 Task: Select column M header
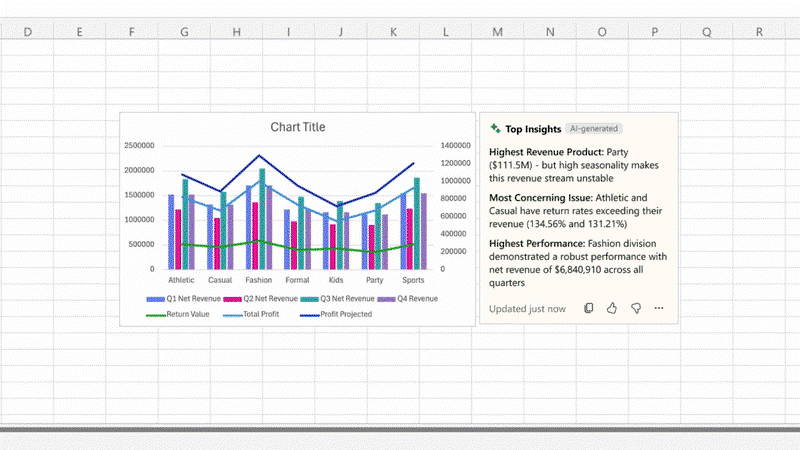tap(497, 32)
